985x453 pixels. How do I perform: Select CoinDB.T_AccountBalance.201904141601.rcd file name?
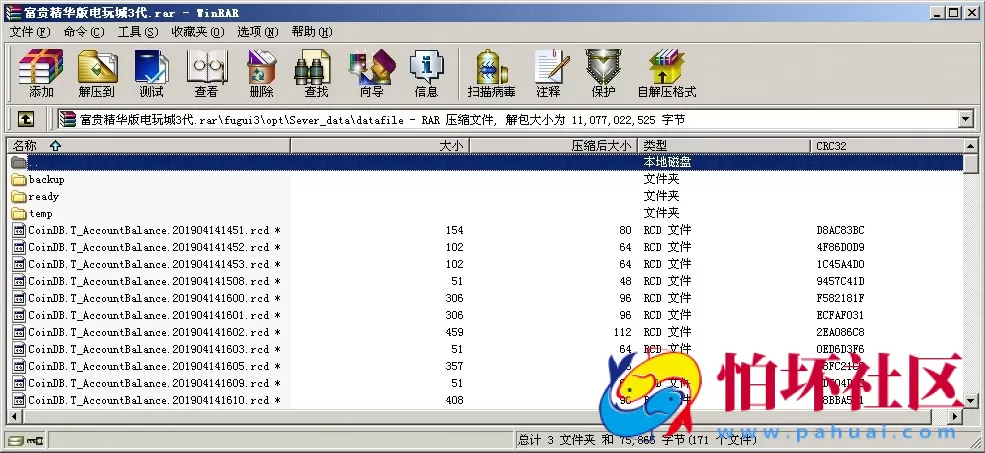click(149, 315)
